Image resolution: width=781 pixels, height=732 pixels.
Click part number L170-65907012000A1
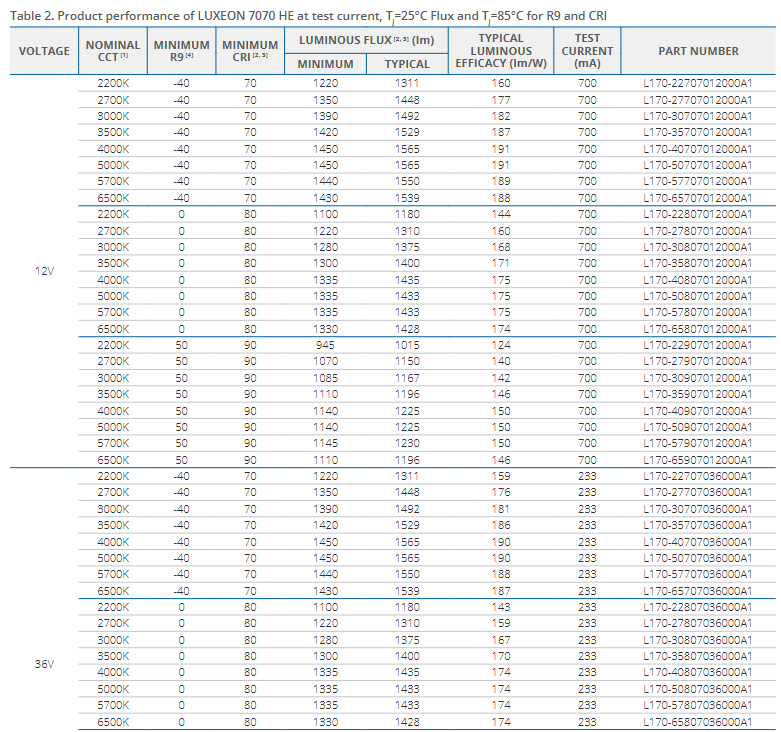point(698,459)
